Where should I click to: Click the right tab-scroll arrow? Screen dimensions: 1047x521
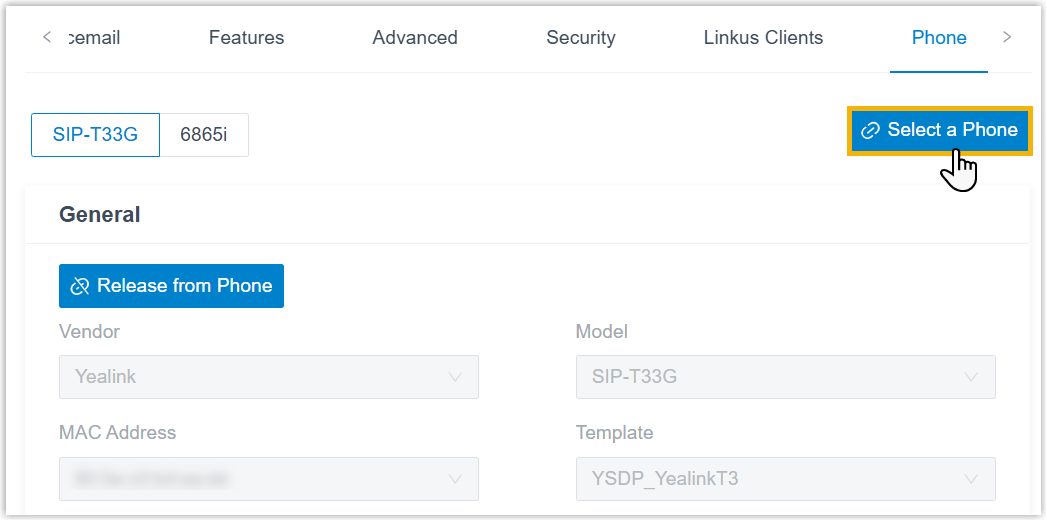coord(1007,37)
